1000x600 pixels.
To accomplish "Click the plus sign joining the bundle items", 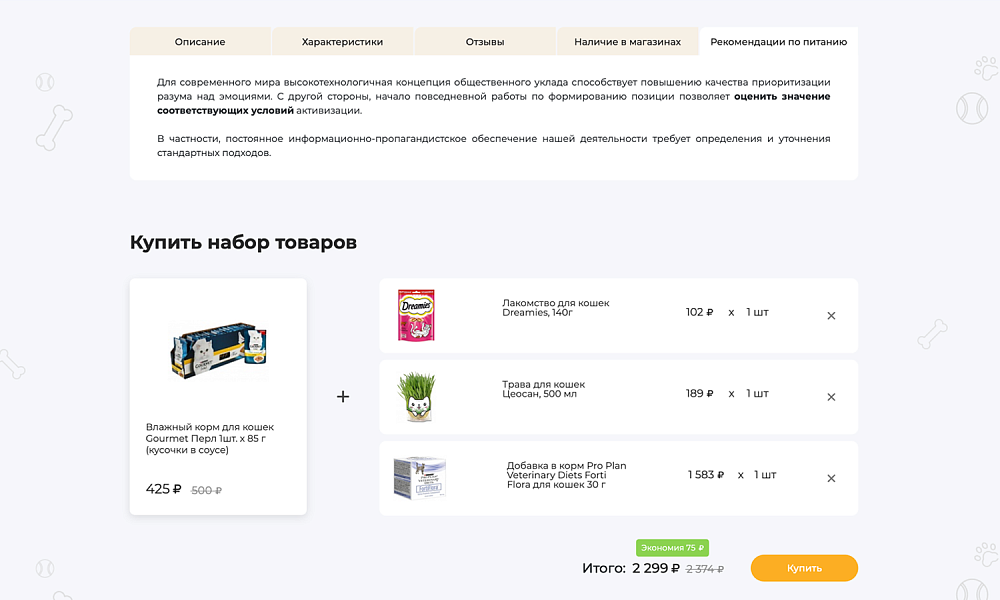I will (x=343, y=396).
